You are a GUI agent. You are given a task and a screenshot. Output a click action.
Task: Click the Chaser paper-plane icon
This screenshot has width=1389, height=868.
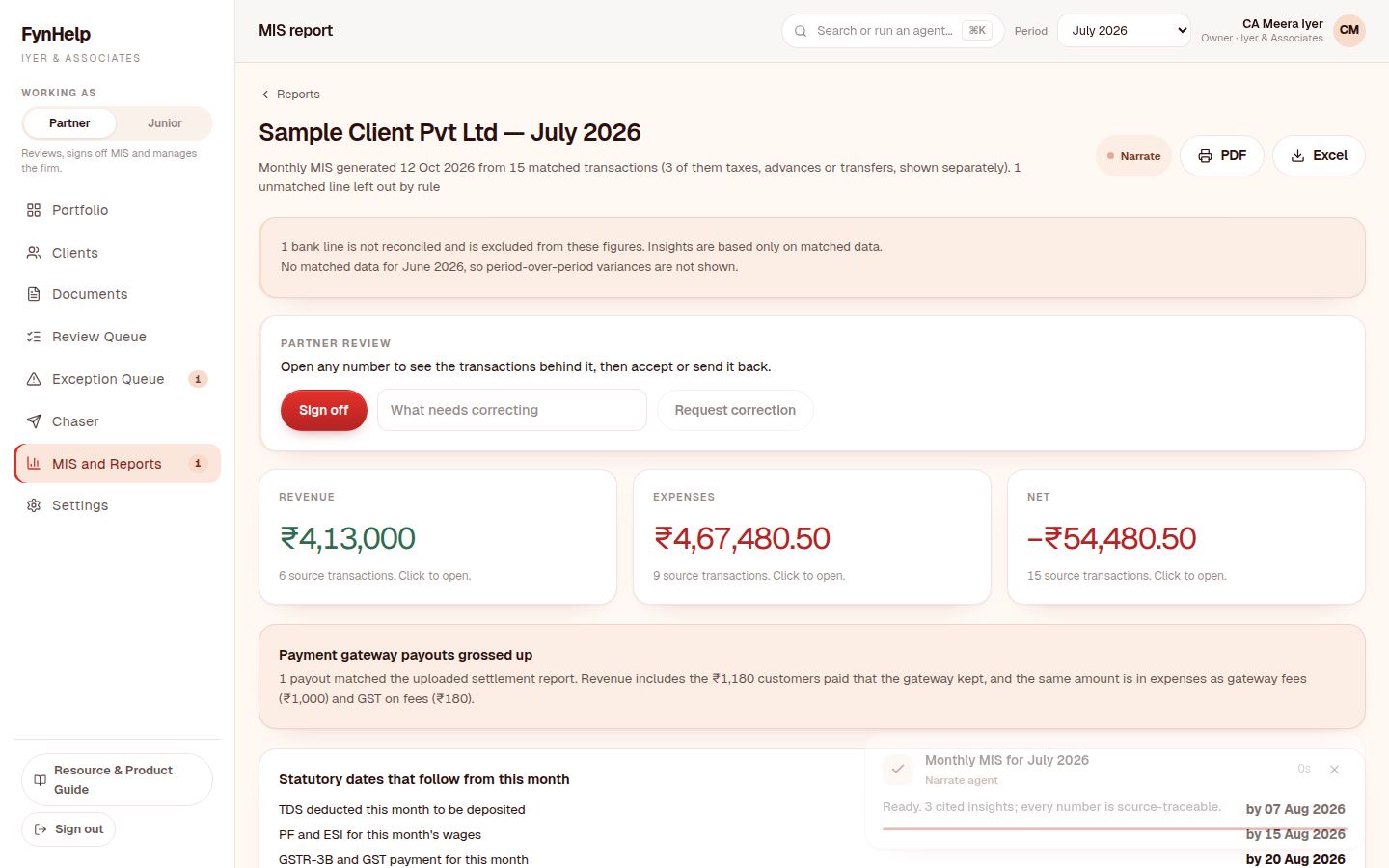click(34, 421)
